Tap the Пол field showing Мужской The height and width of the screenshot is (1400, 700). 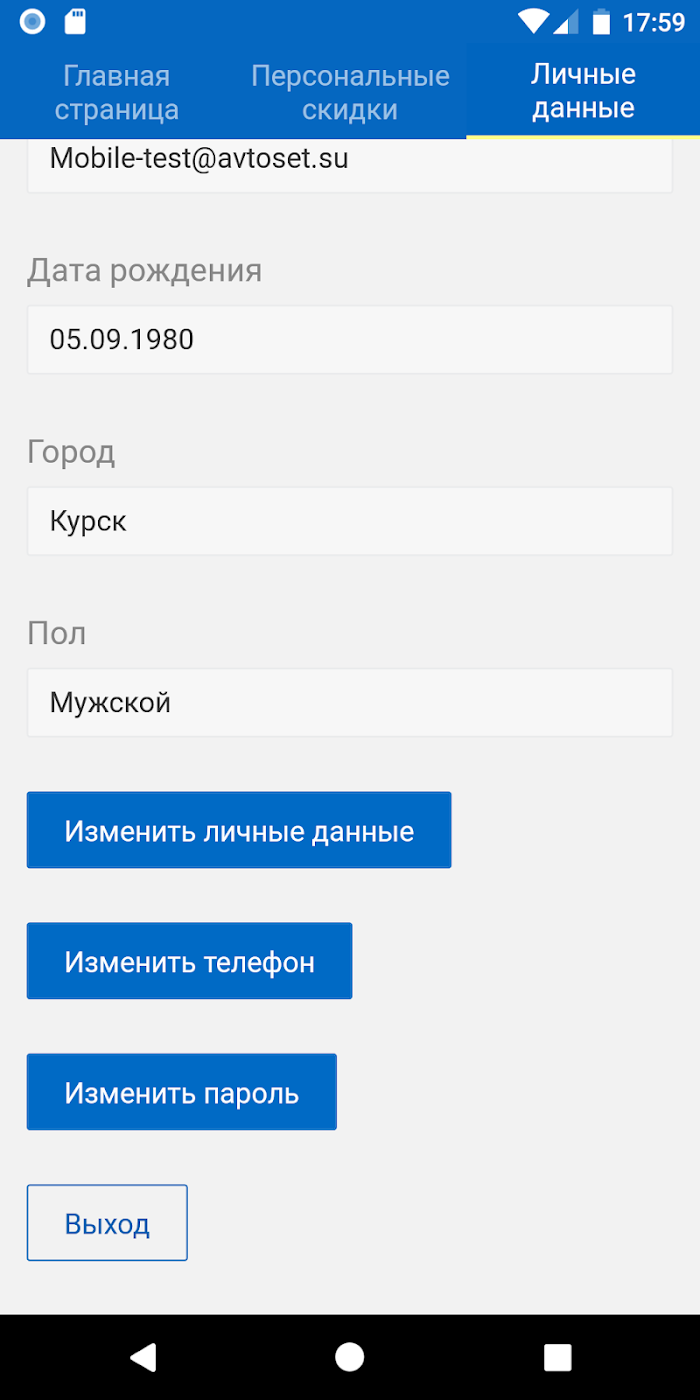tap(350, 703)
